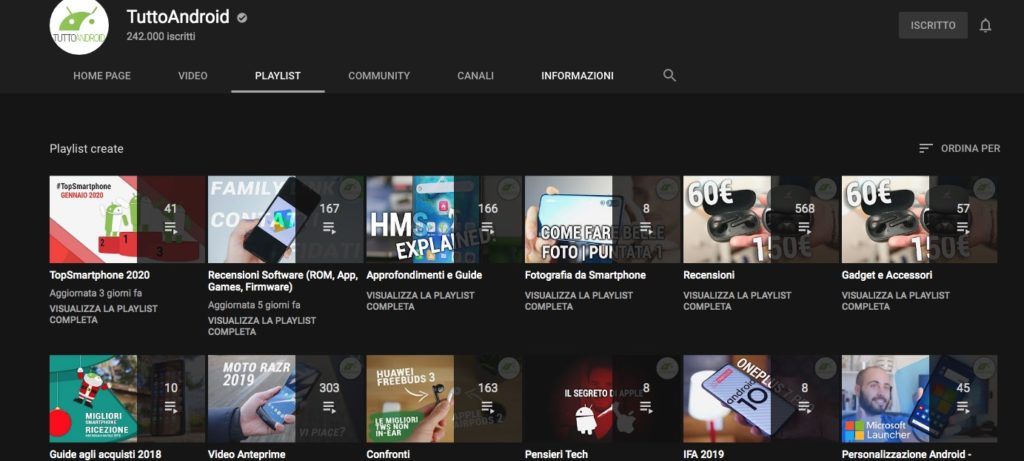Click the verified checkmark badge beside TuttoAndroid

pos(243,18)
